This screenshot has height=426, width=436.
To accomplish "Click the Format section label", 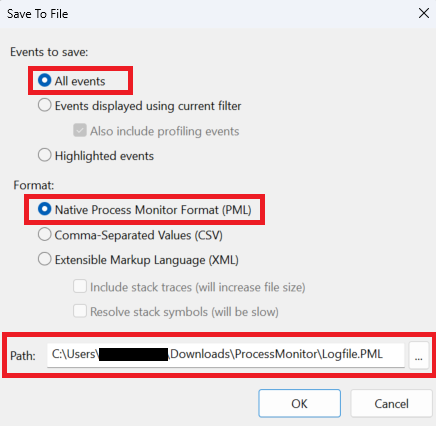I will [x=33, y=185].
